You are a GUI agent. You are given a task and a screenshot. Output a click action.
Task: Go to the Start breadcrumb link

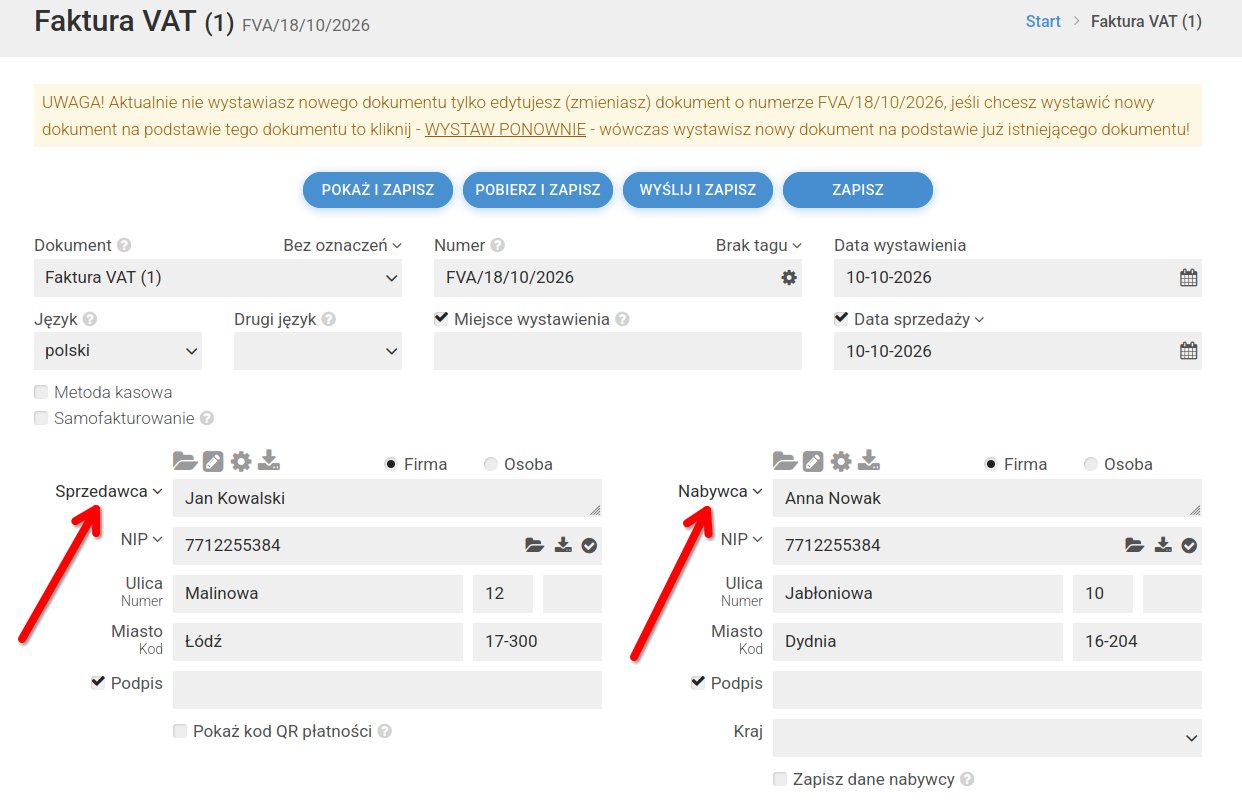coord(1043,21)
